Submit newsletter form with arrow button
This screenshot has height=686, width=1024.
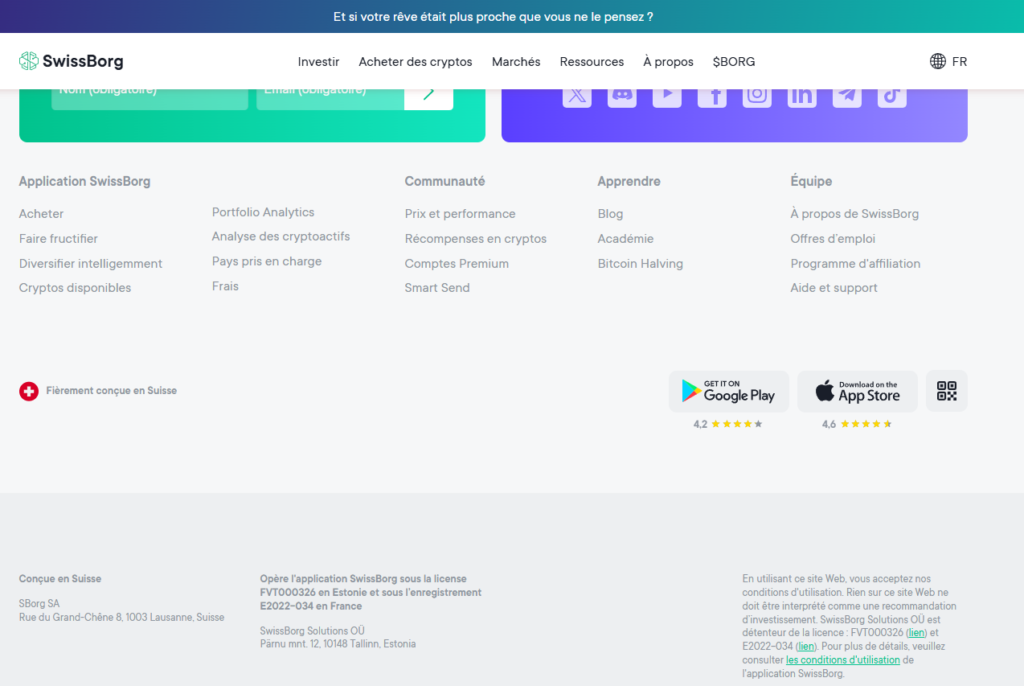pos(428,97)
